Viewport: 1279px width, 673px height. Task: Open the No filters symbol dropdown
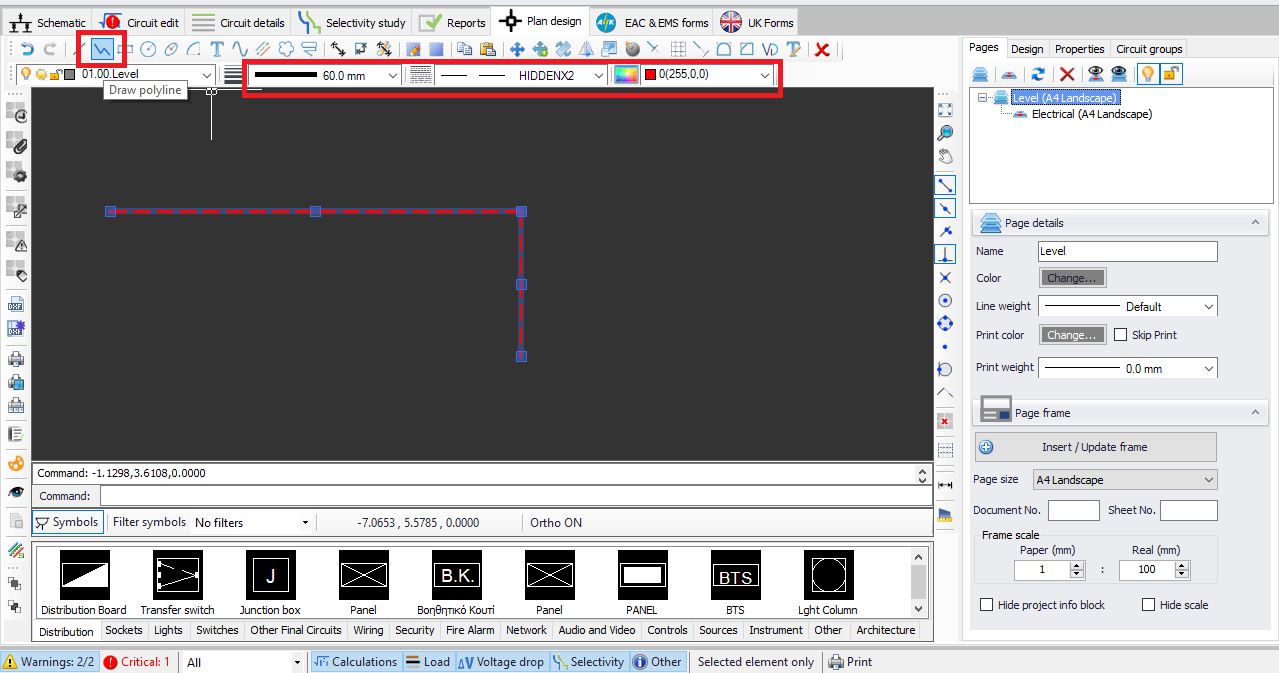(x=304, y=522)
